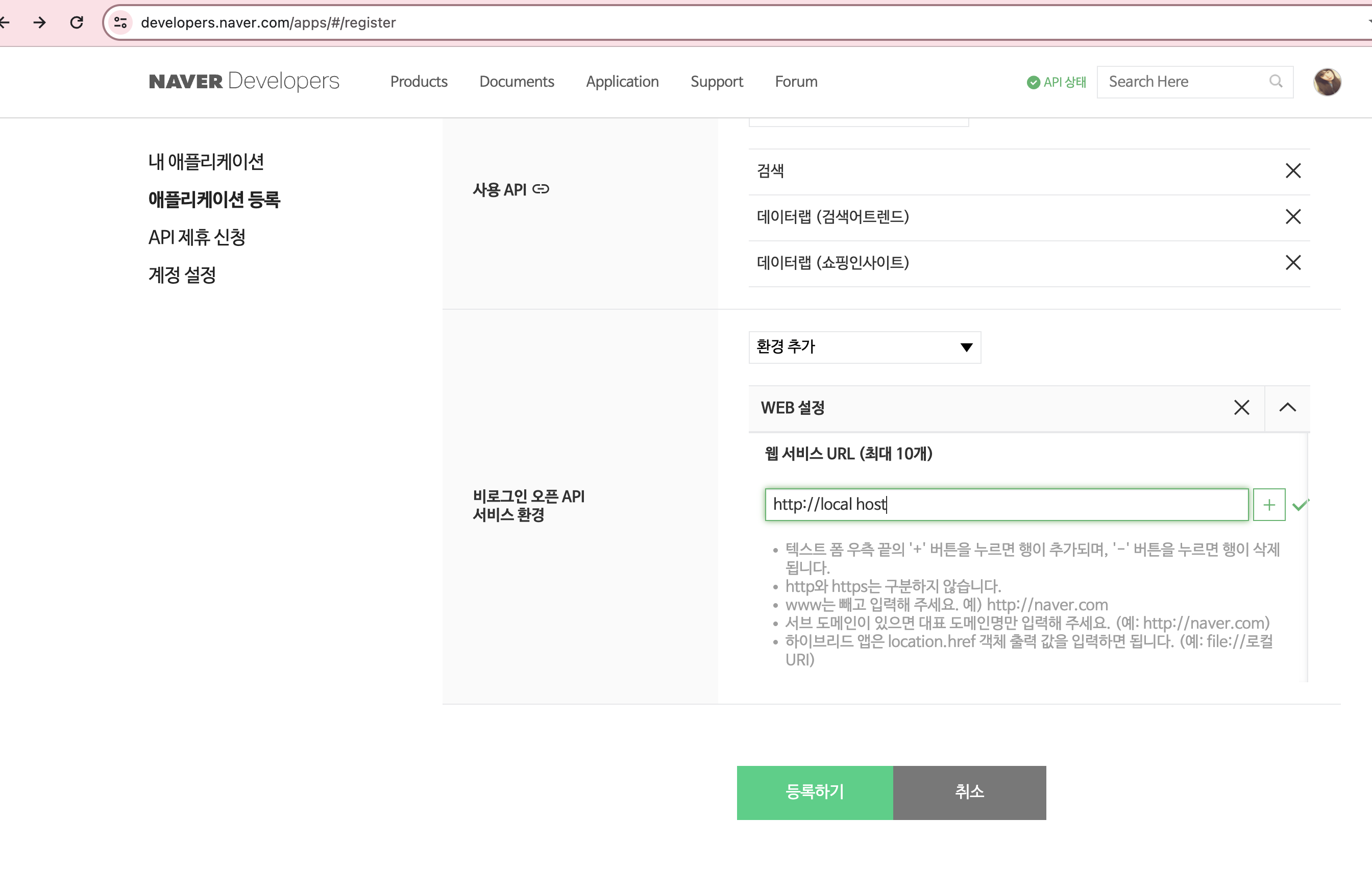
Task: Remove the 검색 API entry
Action: [x=1292, y=170]
